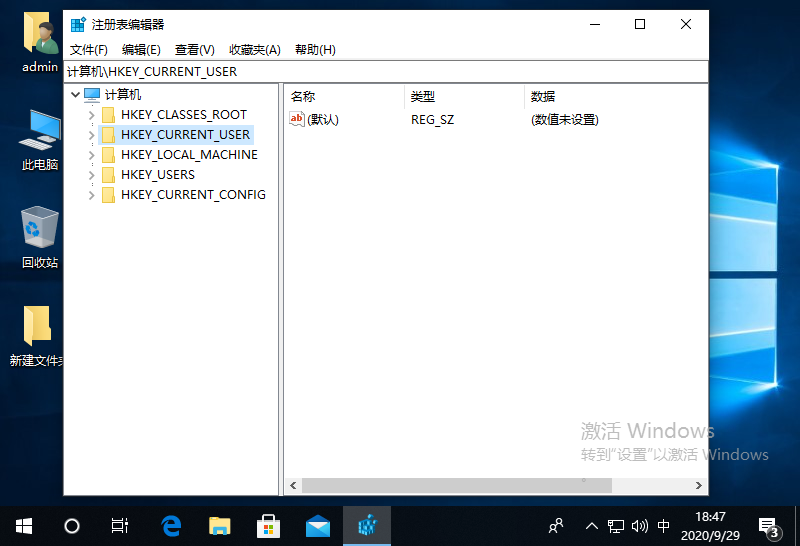Click the registry address bar path
The height and width of the screenshot is (546, 800).
[300, 72]
